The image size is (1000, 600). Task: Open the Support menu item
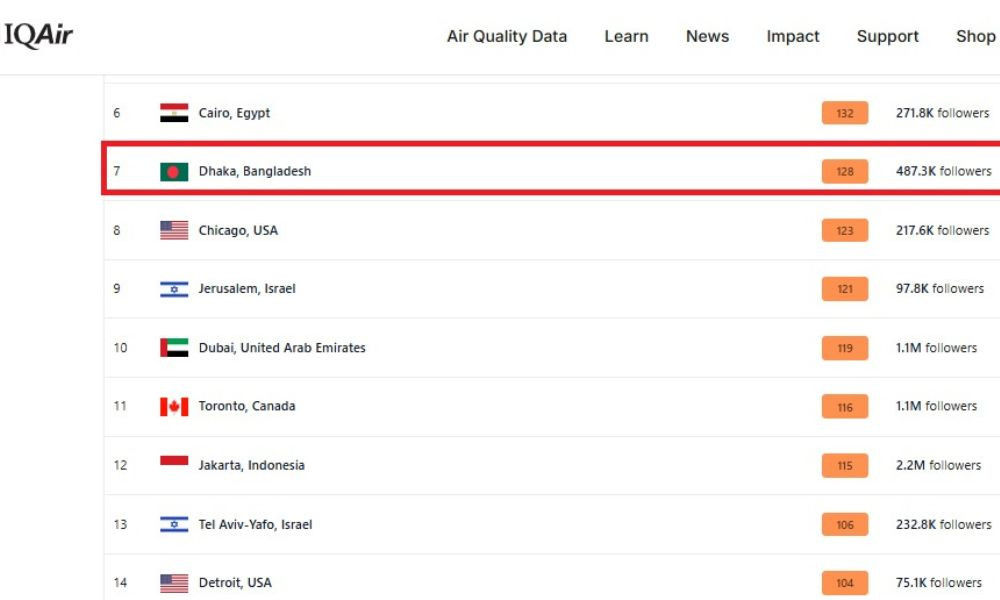click(888, 36)
